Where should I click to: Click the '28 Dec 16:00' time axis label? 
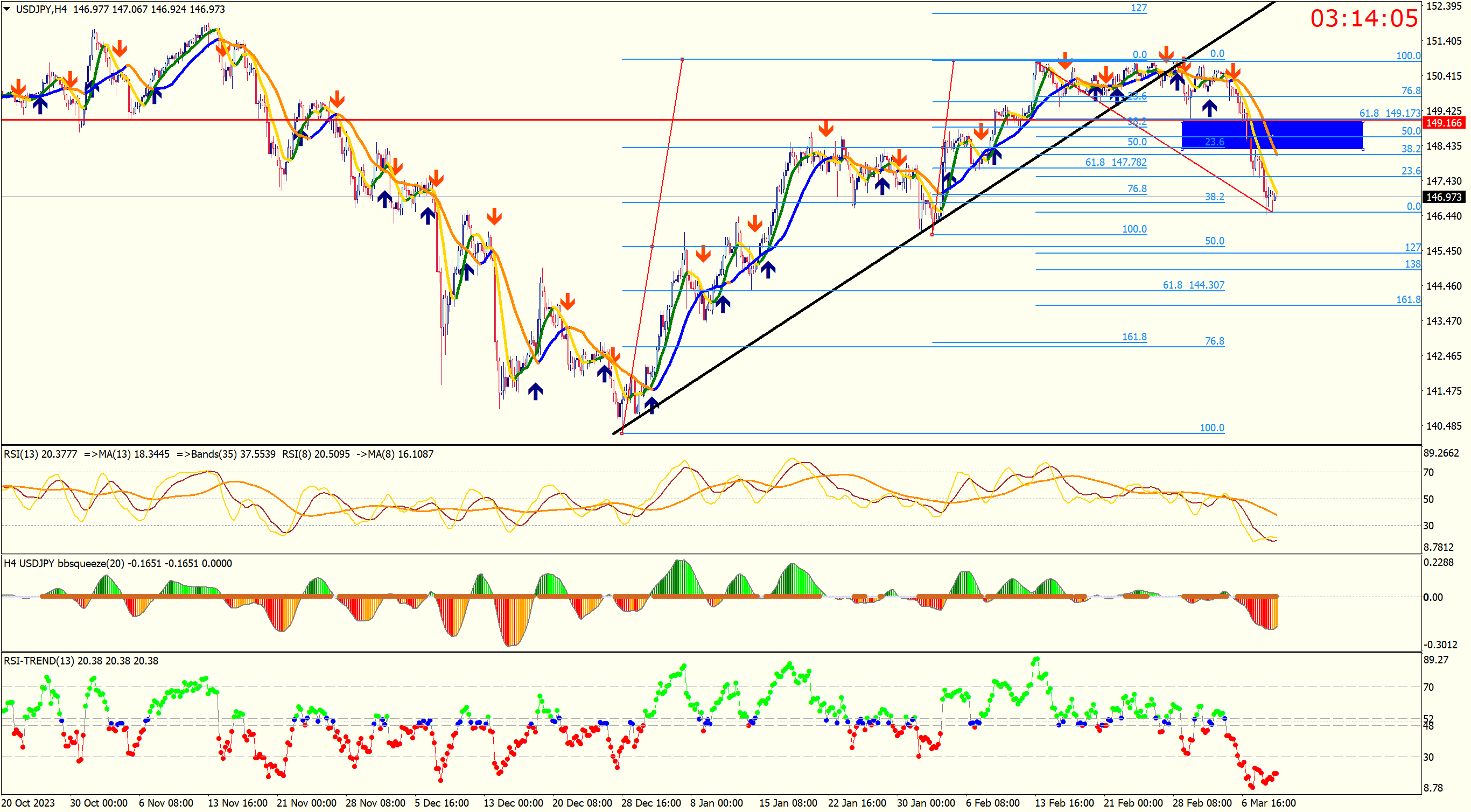[x=651, y=803]
